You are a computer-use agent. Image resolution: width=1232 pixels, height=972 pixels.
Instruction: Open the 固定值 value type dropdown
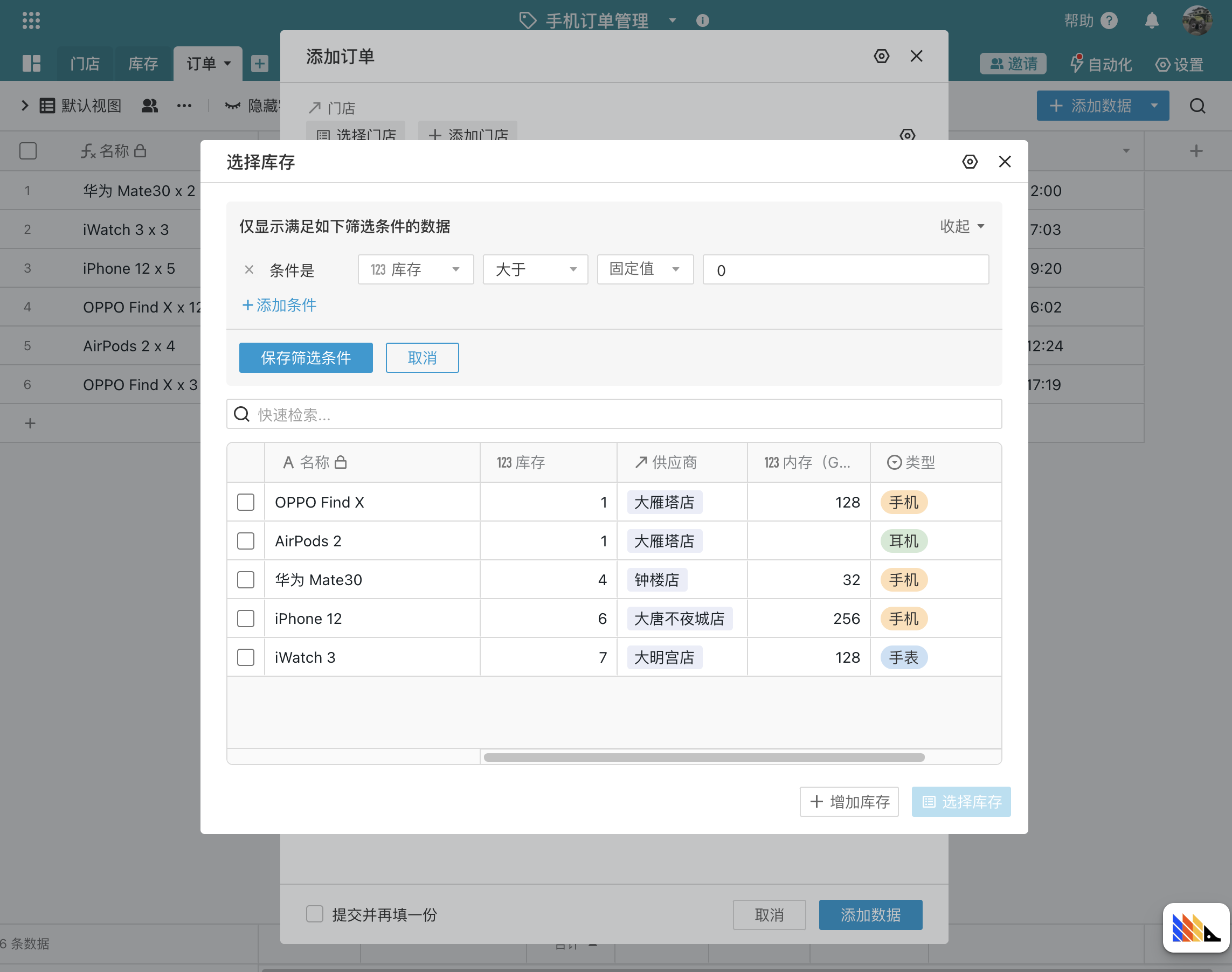coord(645,270)
